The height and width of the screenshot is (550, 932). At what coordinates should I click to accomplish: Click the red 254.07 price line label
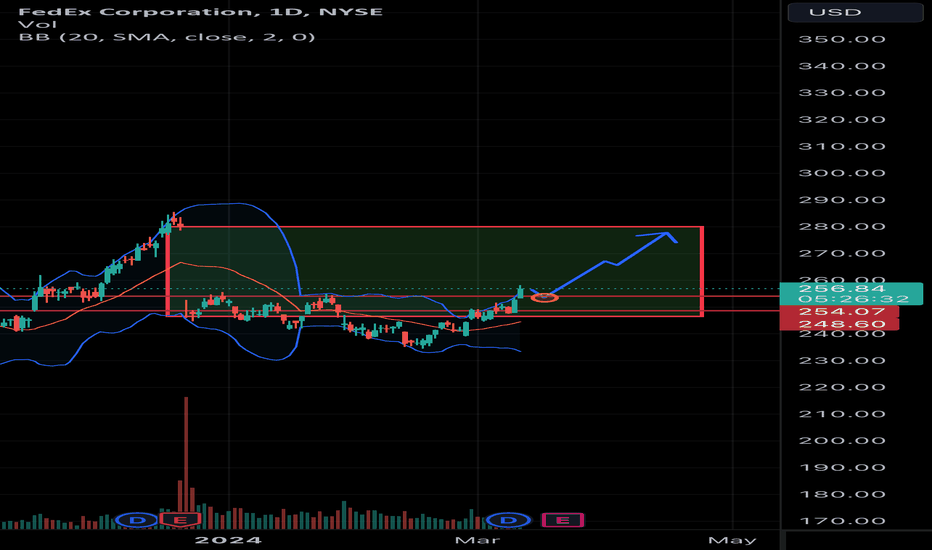click(x=839, y=312)
